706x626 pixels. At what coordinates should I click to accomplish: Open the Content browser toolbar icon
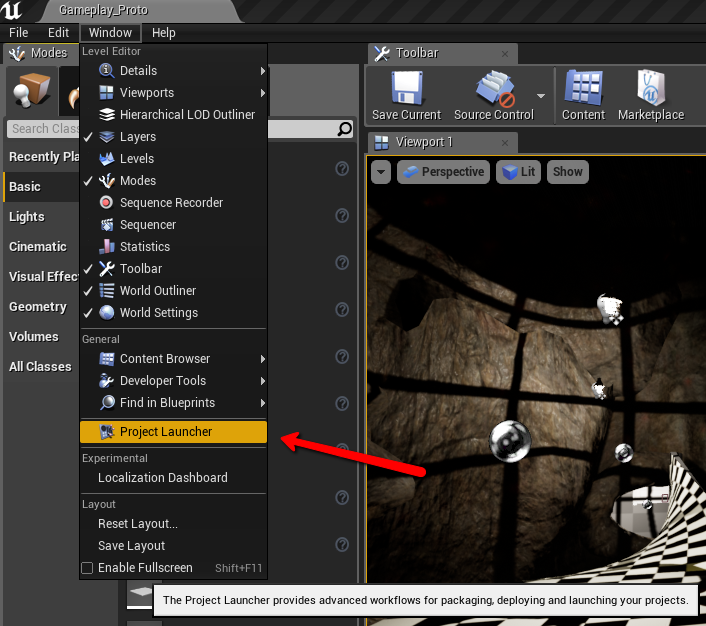[x=584, y=88]
